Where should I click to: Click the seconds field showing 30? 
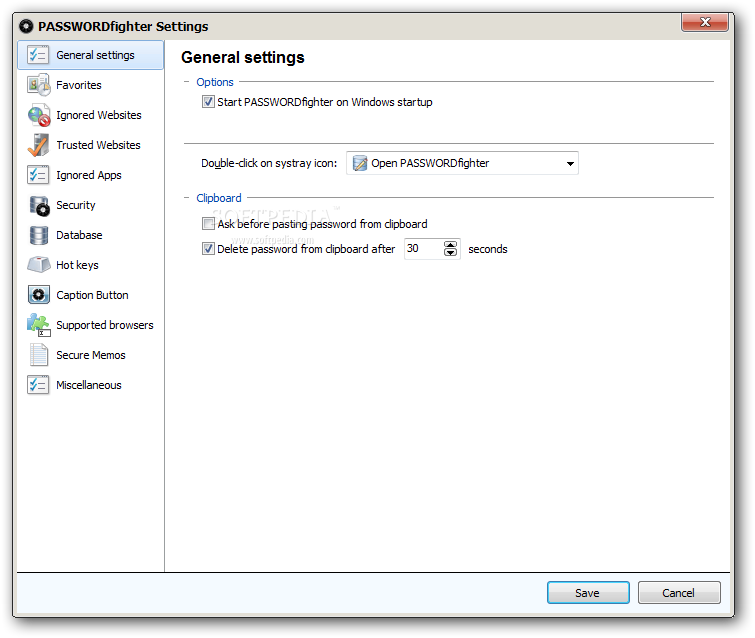tap(424, 249)
